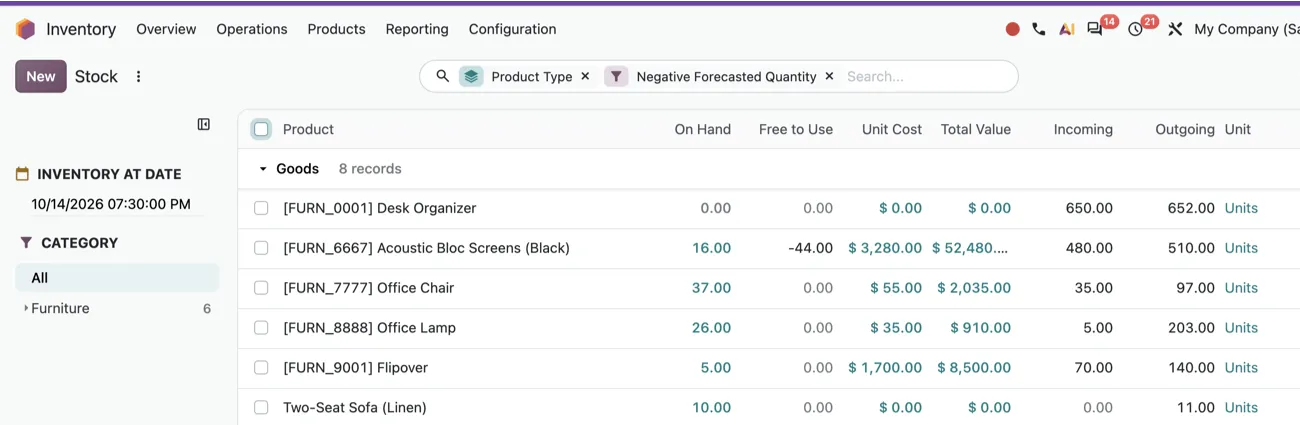Click the filter funnel icon of Negative Forecasted Quantity

pos(616,76)
